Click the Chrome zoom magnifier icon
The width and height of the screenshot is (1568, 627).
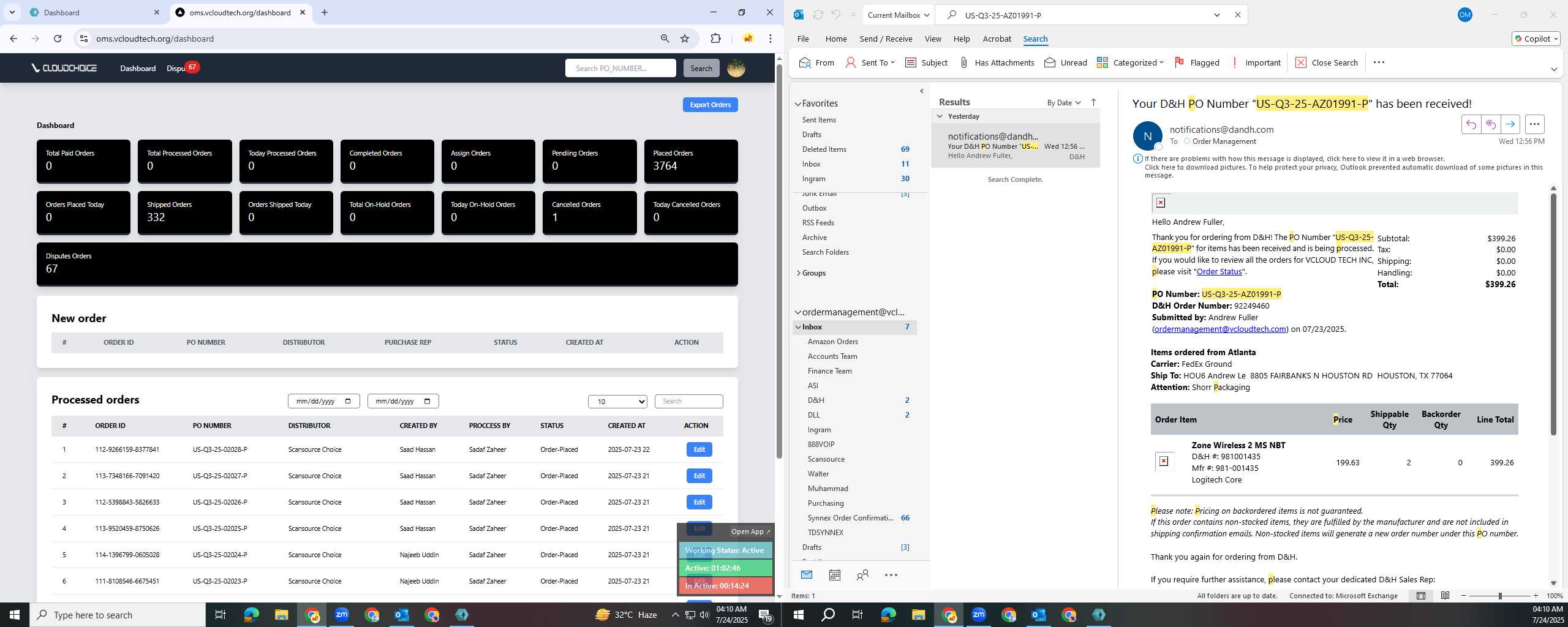[x=665, y=39]
